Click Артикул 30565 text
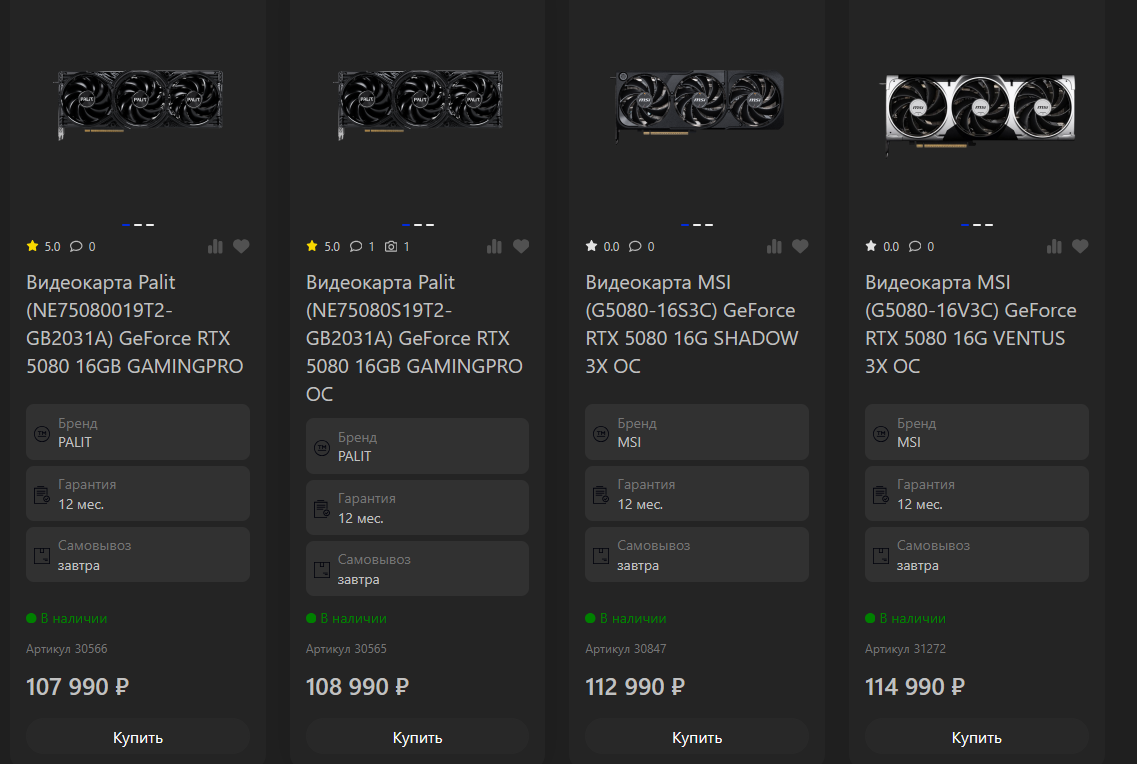Image resolution: width=1137 pixels, height=764 pixels. click(x=346, y=649)
